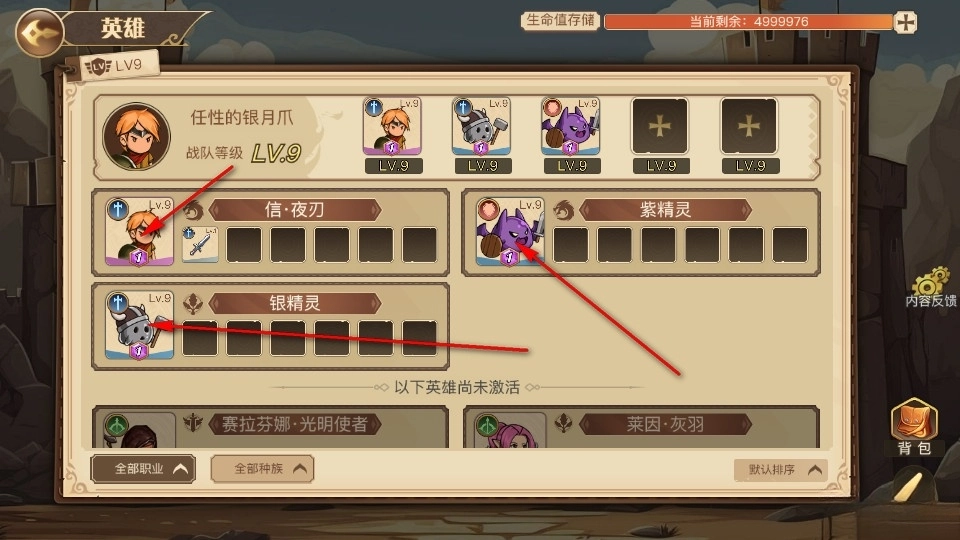Click the 信·夜刃 orange-haired hero portrait
Viewport: 960px width, 540px height.
pos(140,232)
